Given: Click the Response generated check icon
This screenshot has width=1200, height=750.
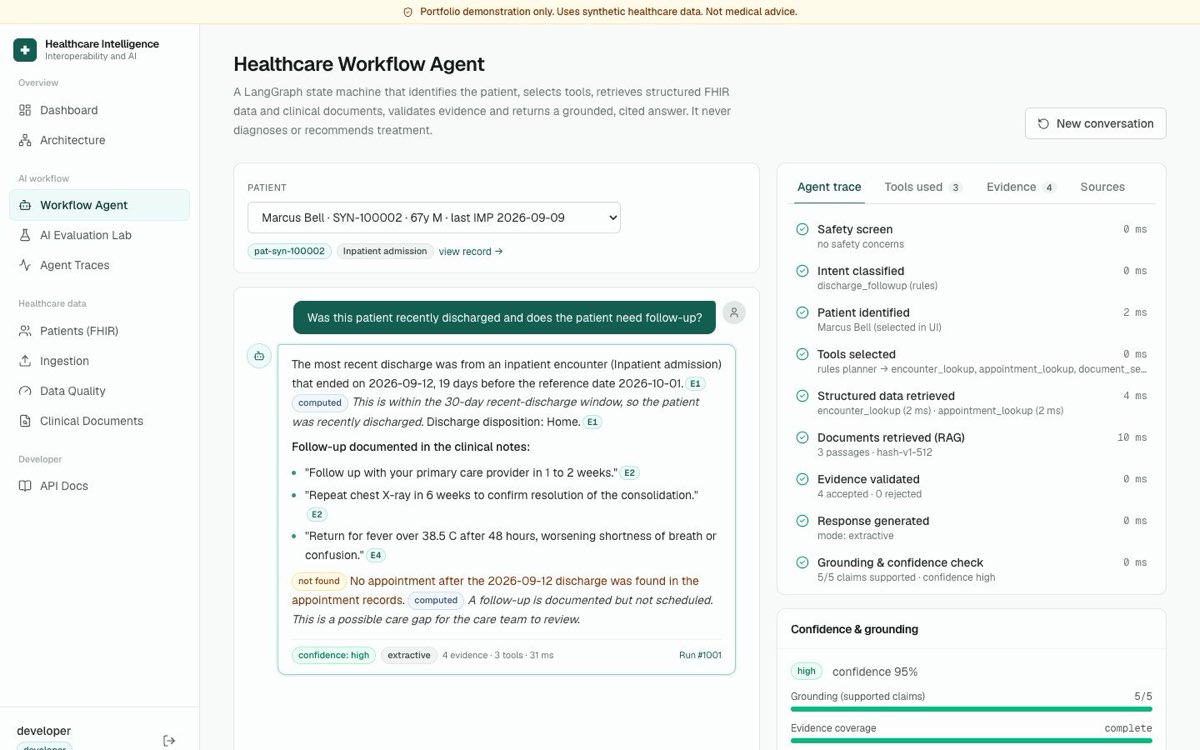Looking at the screenshot, I should pos(802,521).
